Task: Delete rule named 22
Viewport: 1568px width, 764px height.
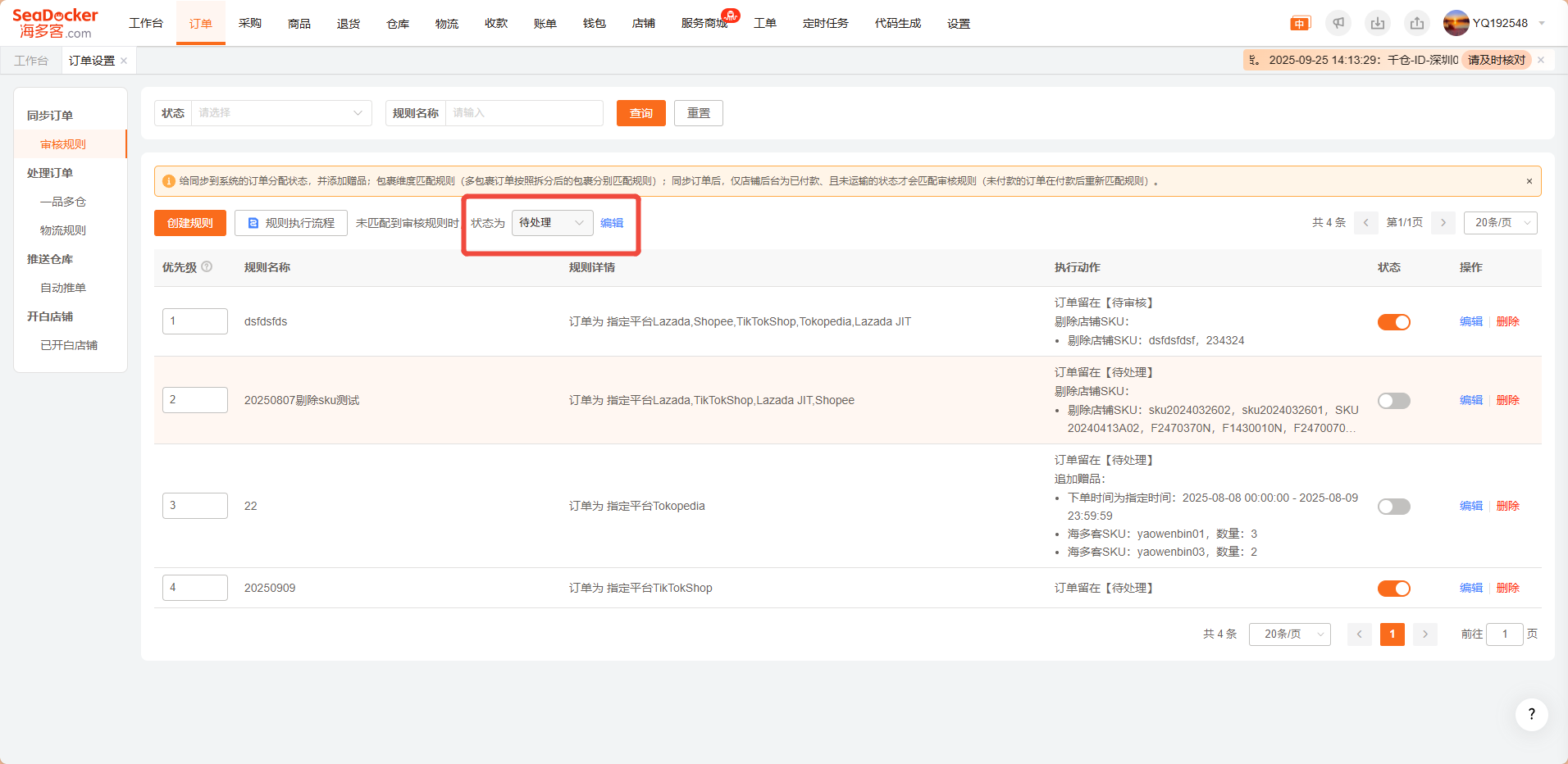Action: tap(1507, 506)
